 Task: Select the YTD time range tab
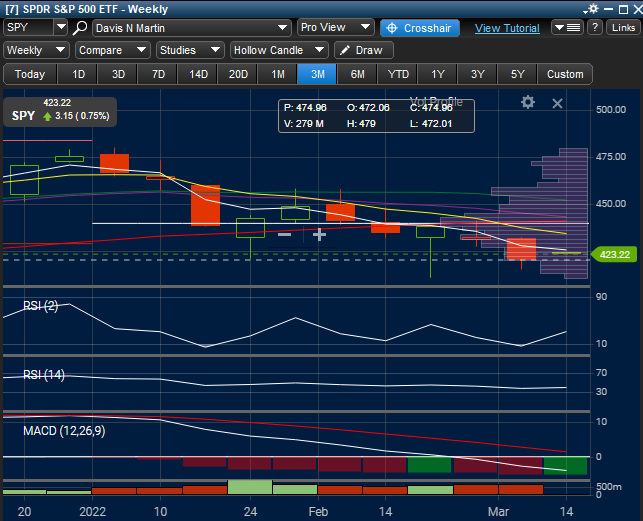(x=398, y=74)
